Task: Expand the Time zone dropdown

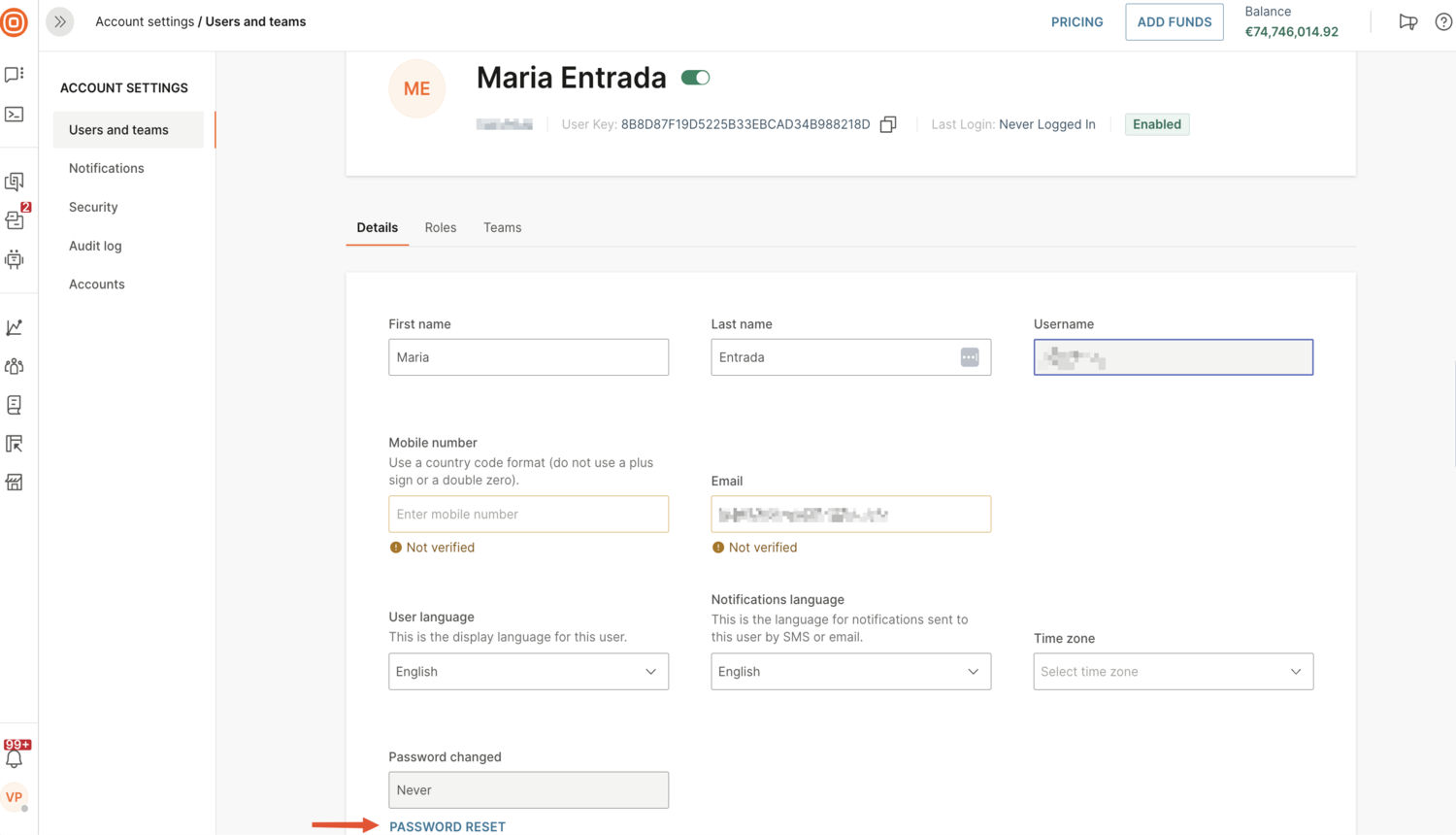Action: [x=1173, y=672]
